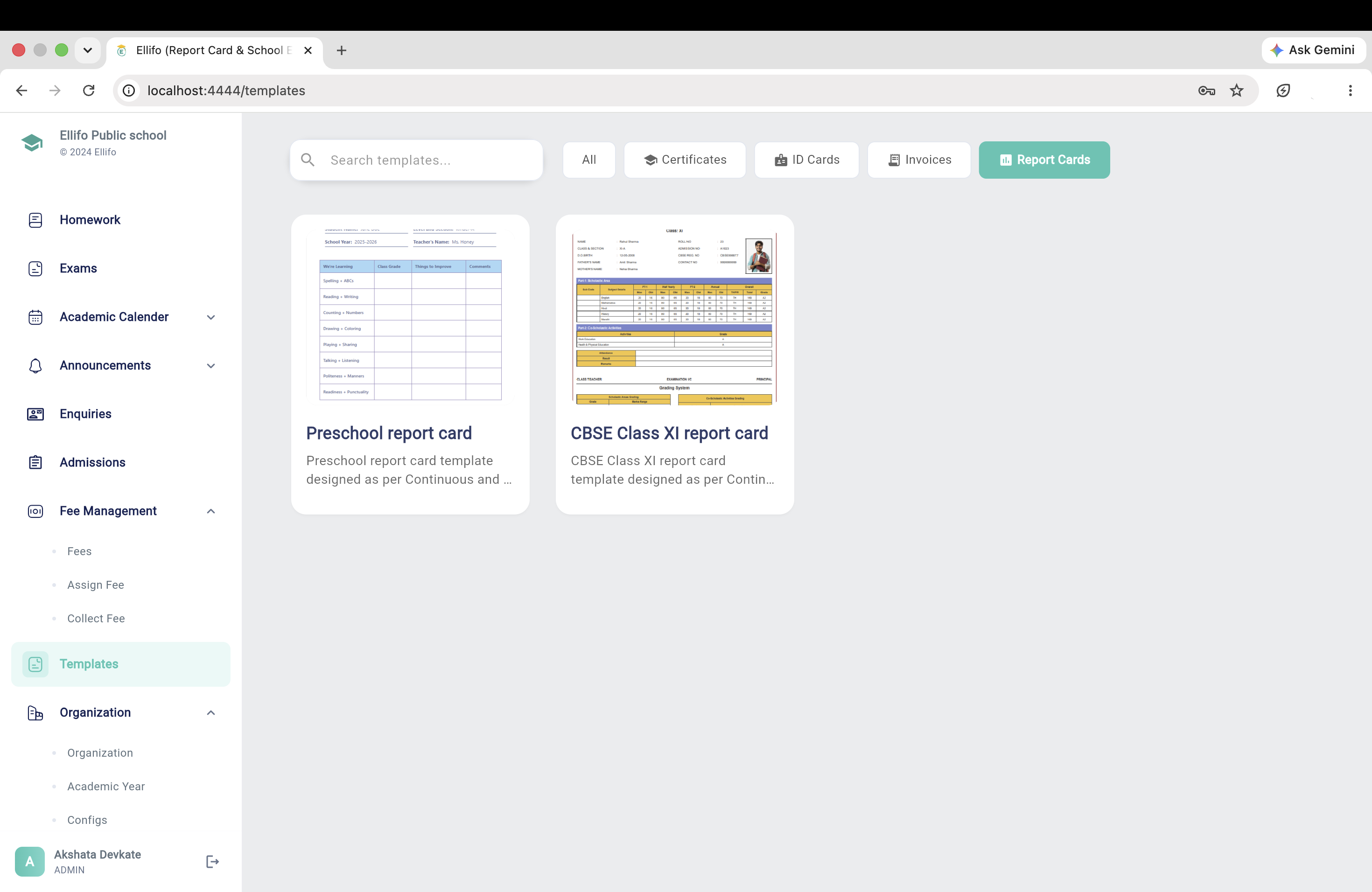Close the Ellifo browser tab
The width and height of the screenshot is (1372, 892).
(308, 50)
